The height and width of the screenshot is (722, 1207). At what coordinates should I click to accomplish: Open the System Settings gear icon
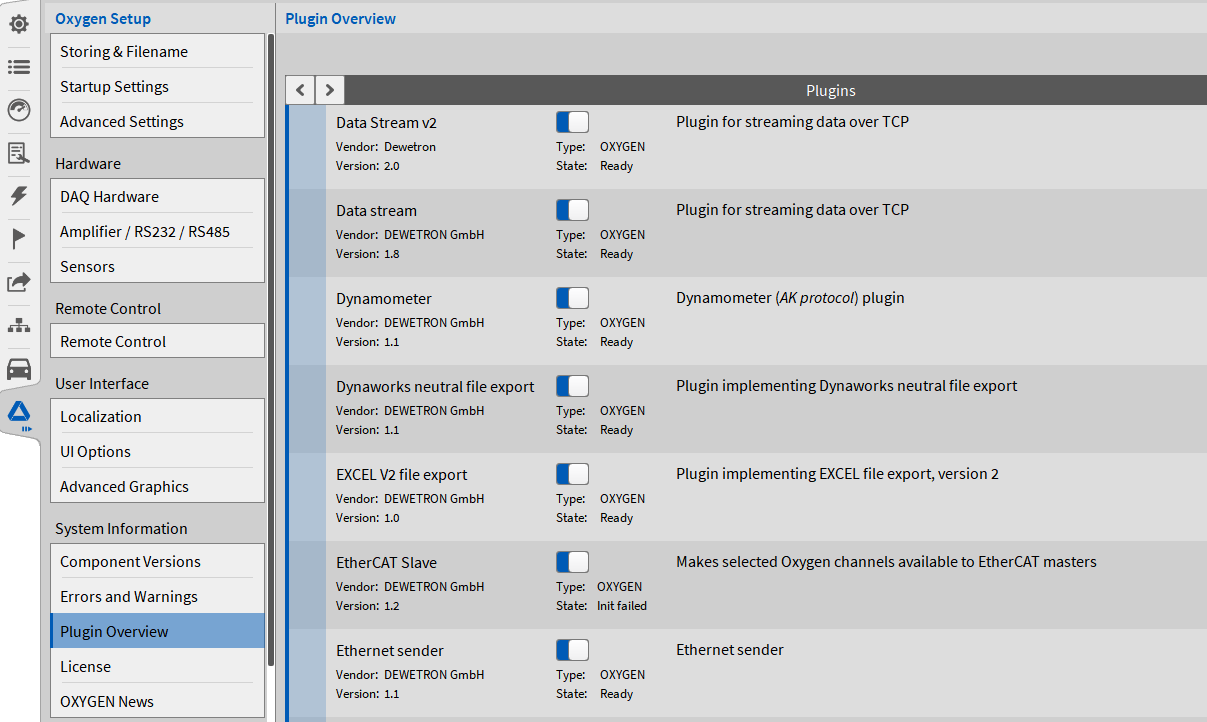[19, 23]
